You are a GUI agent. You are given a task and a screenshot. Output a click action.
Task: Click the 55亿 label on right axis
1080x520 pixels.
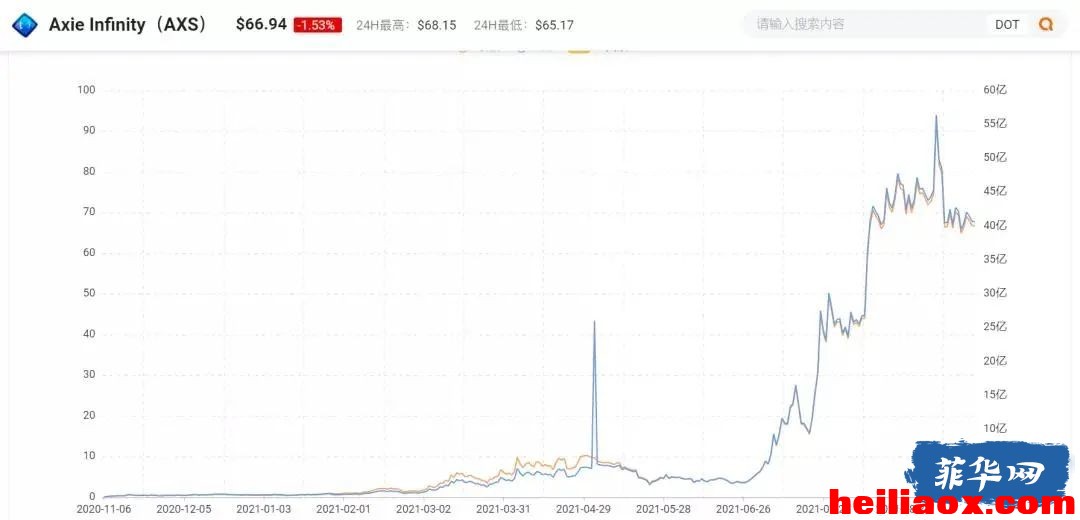[x=996, y=124]
